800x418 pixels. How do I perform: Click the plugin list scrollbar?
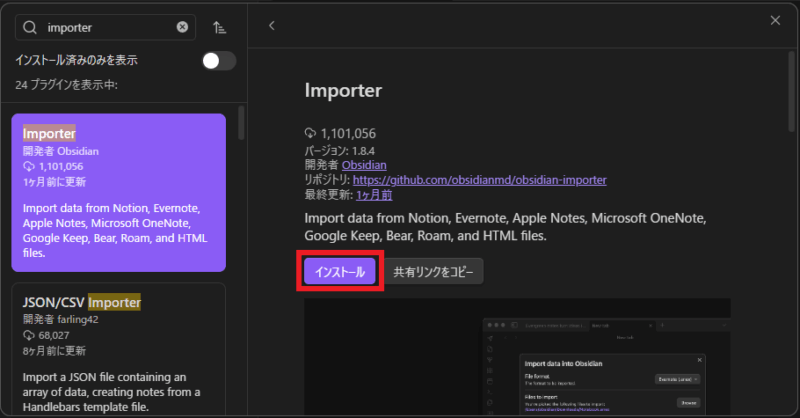click(x=241, y=122)
